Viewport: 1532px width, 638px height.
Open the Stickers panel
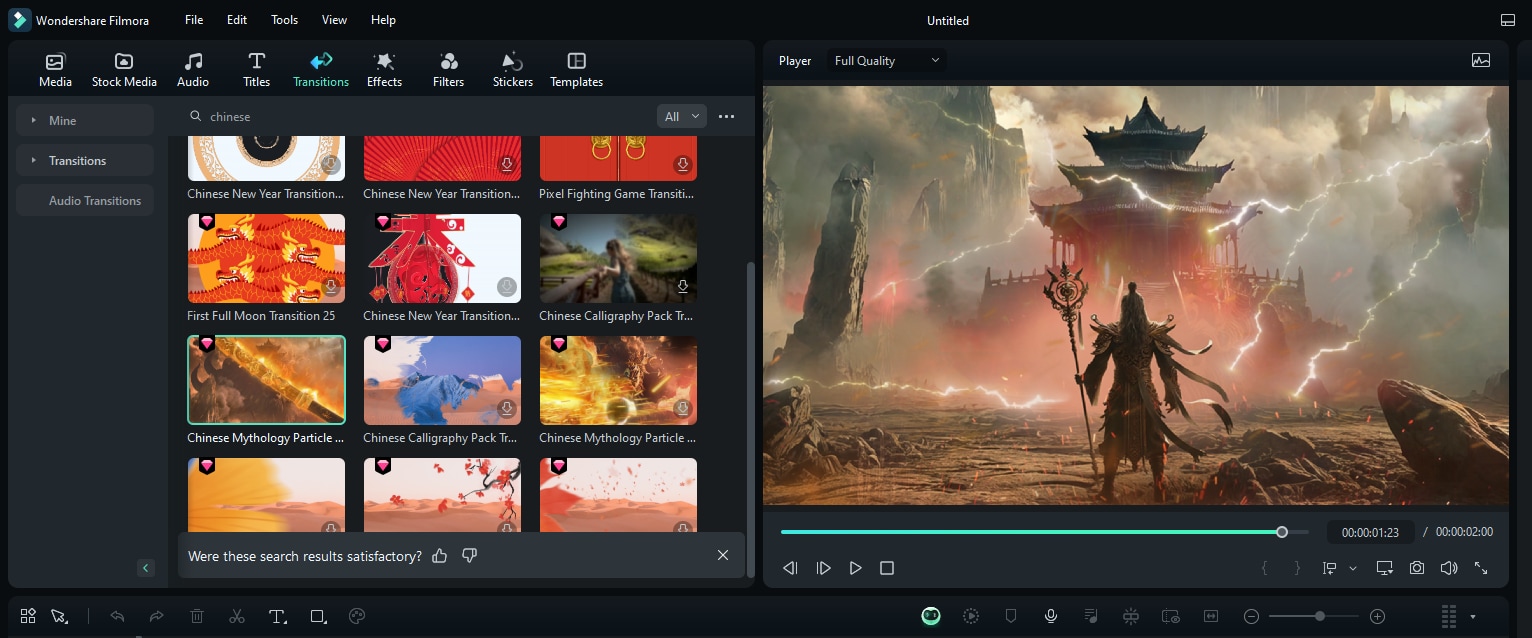pos(512,68)
